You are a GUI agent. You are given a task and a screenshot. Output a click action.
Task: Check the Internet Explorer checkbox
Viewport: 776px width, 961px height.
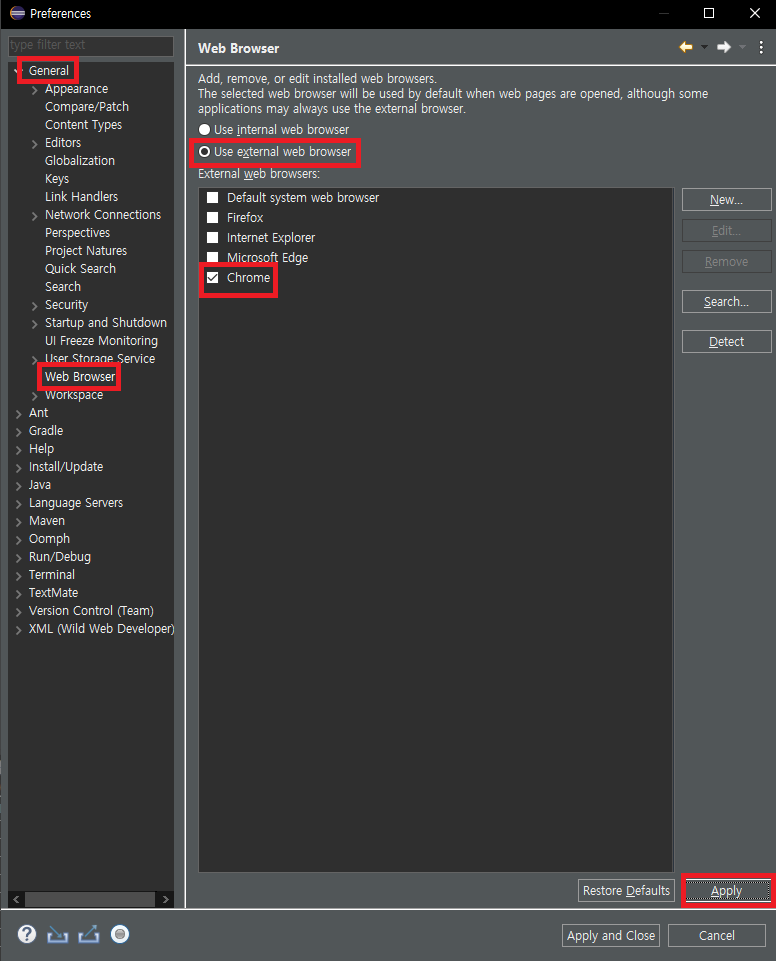(x=213, y=237)
